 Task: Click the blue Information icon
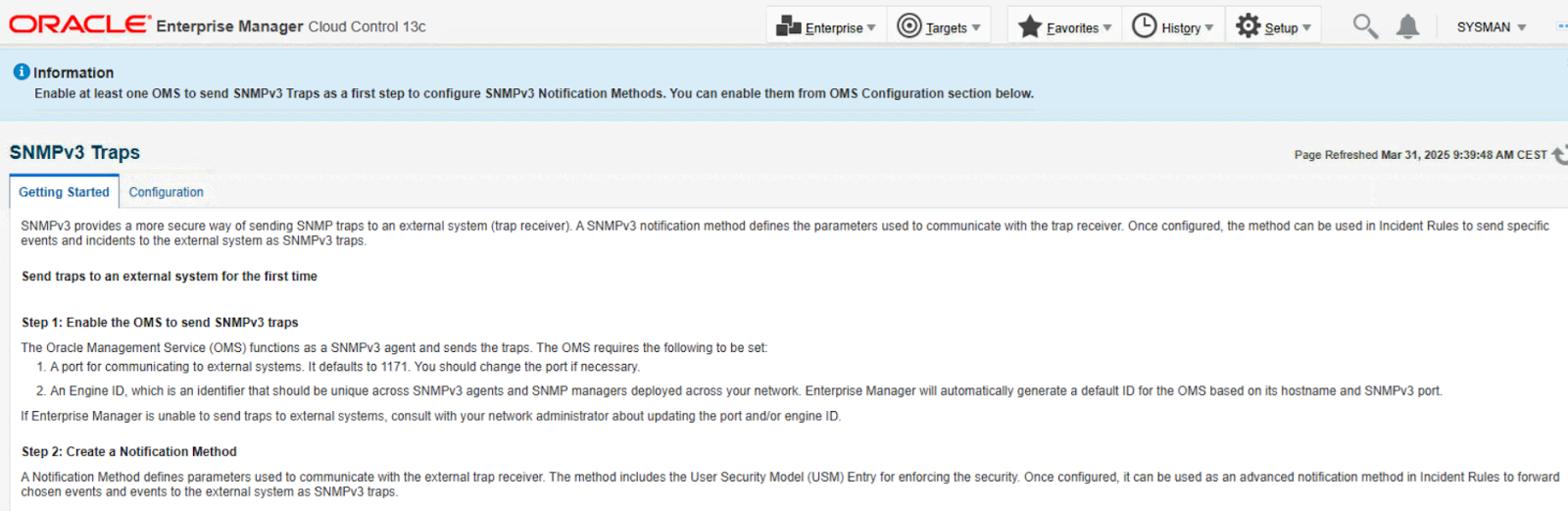[x=22, y=72]
